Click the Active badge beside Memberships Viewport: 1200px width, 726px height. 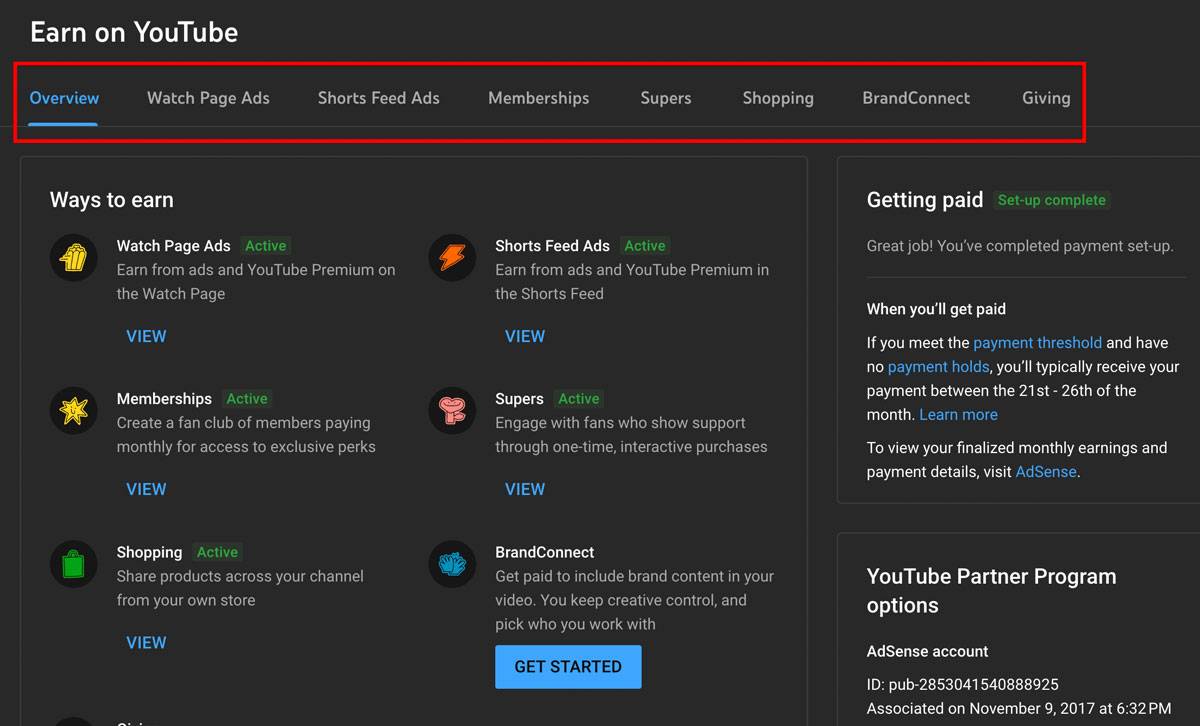point(247,399)
